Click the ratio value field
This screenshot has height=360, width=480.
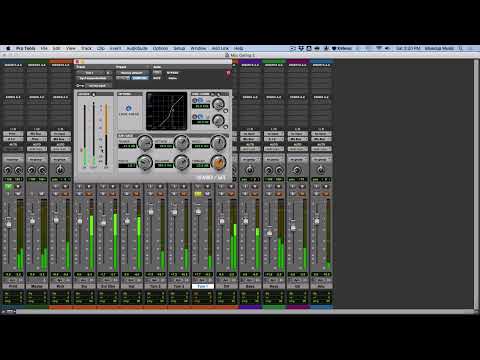[128, 166]
